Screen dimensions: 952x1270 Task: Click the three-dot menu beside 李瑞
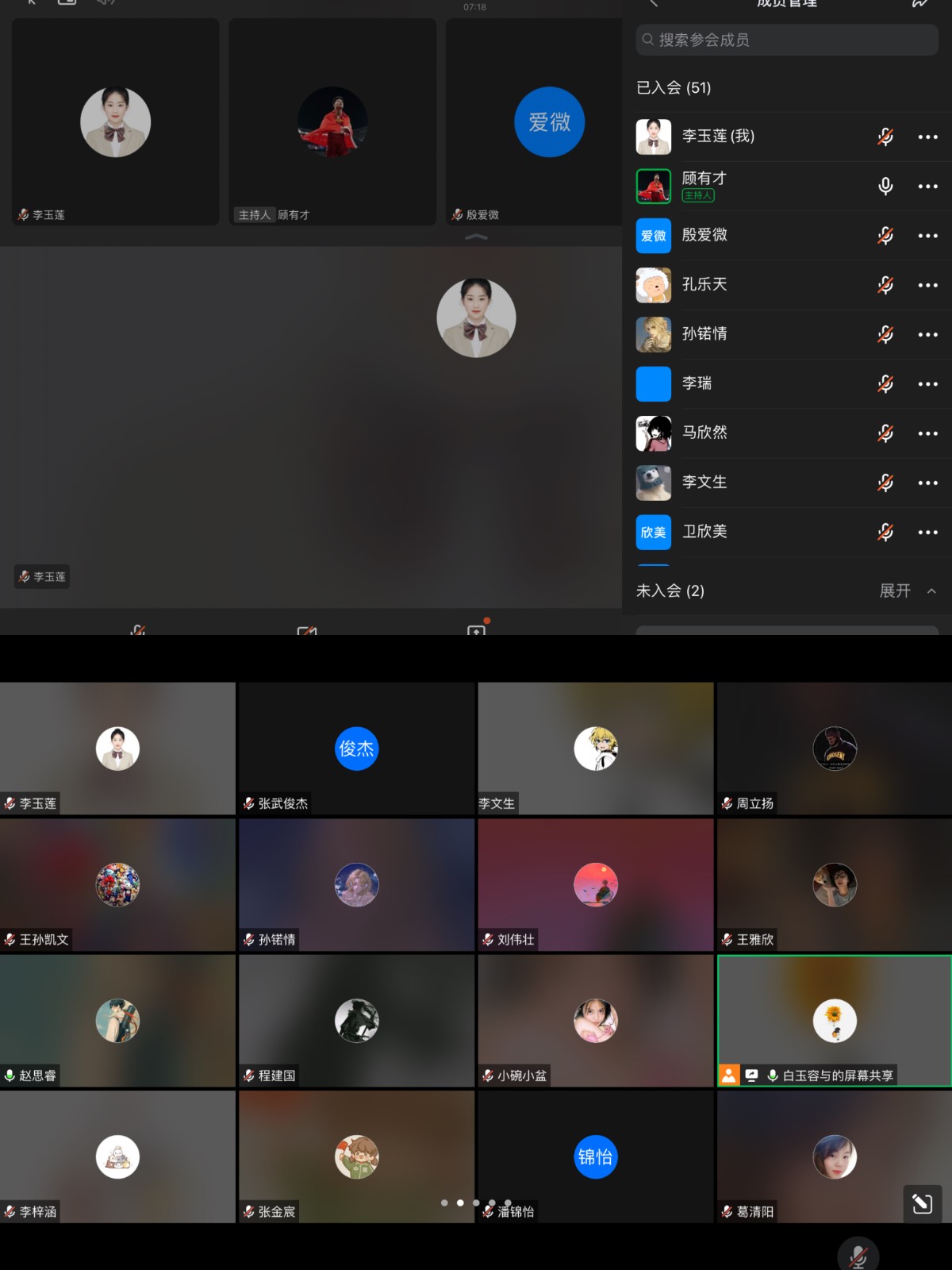(927, 384)
